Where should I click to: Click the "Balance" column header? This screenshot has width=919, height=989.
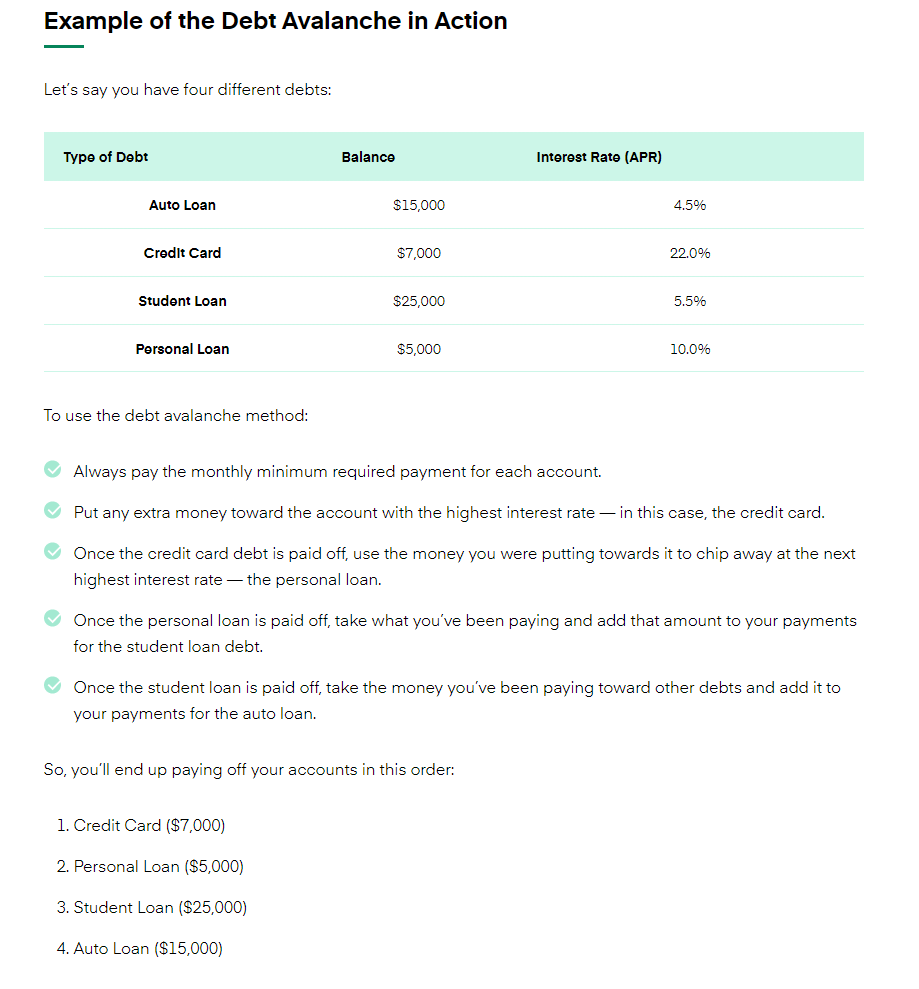(368, 157)
